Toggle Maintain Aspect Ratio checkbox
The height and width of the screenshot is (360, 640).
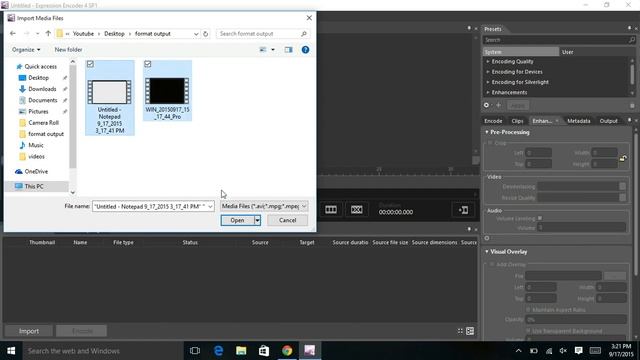(x=528, y=310)
